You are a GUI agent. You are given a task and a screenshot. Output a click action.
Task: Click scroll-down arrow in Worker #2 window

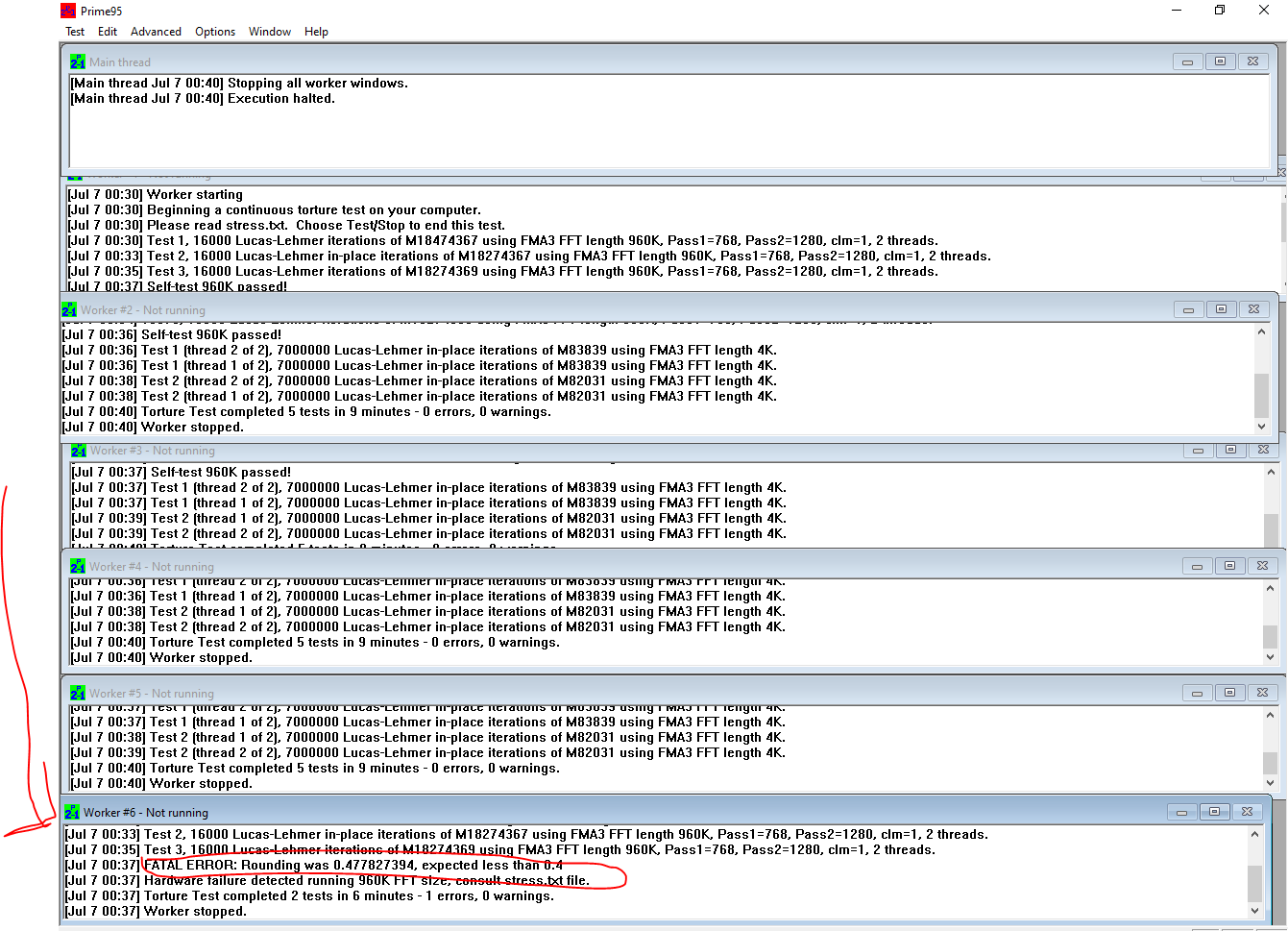click(1262, 427)
